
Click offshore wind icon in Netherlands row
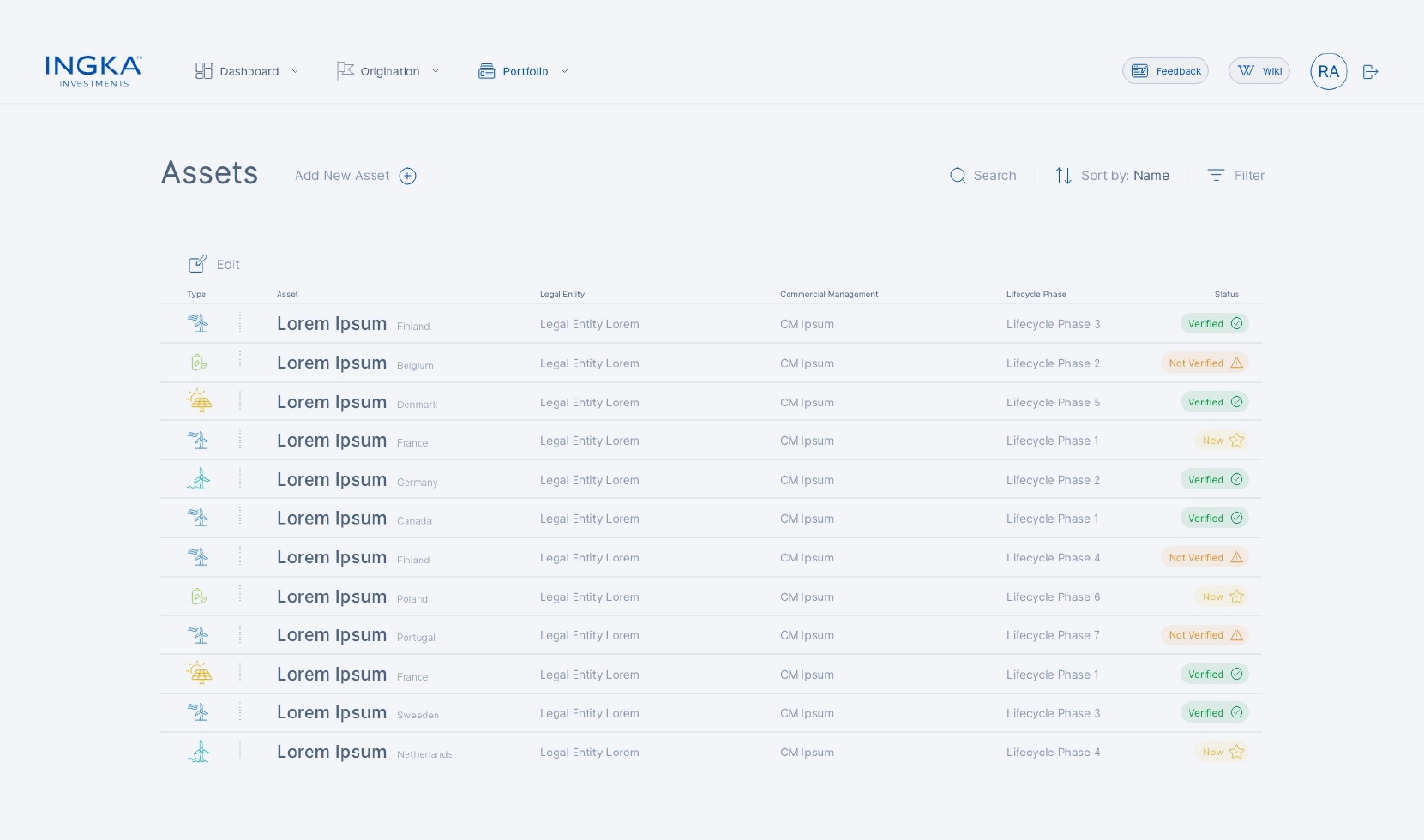[x=199, y=752]
